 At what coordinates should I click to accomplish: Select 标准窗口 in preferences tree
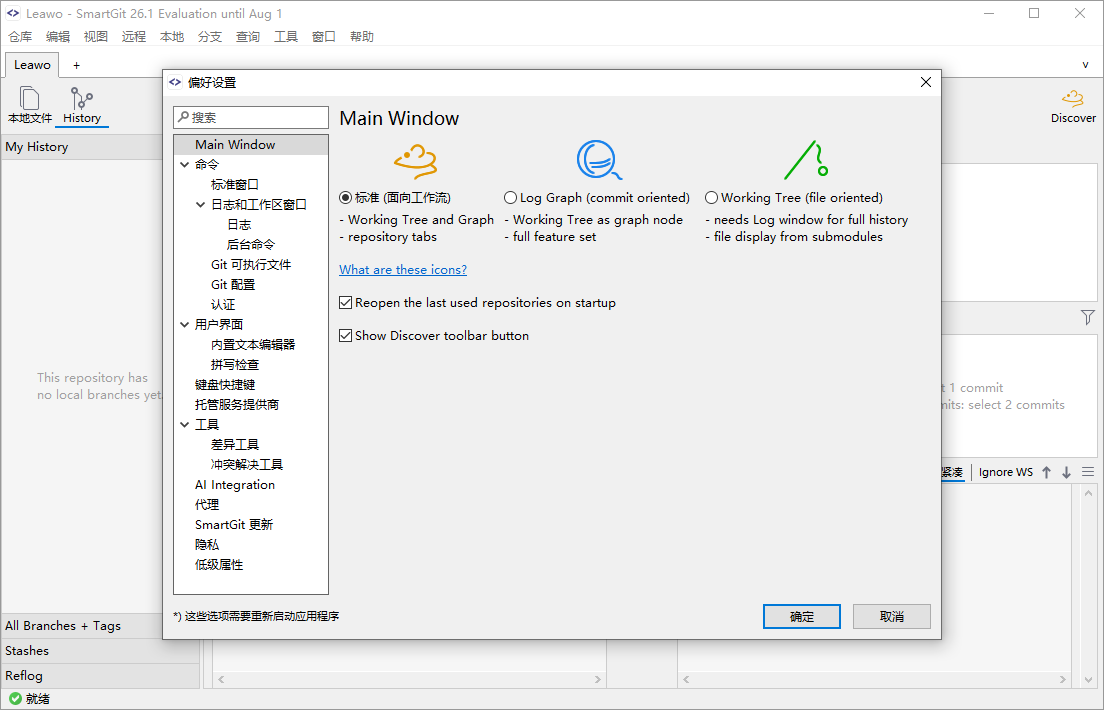[x=235, y=185]
